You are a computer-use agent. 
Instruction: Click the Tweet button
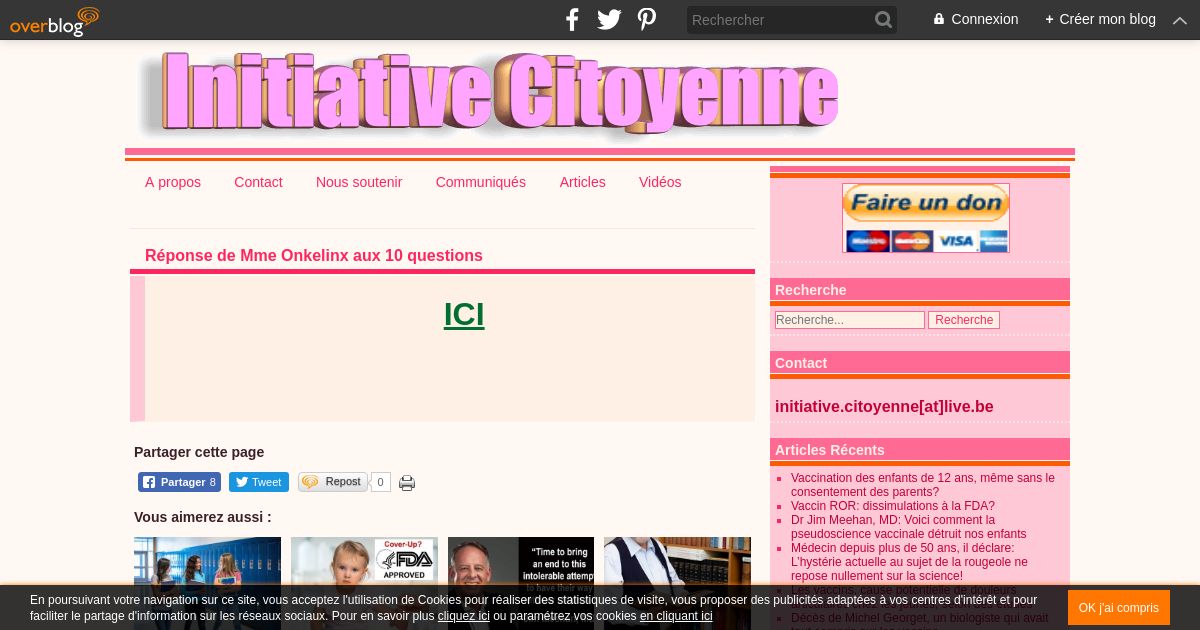coord(259,482)
